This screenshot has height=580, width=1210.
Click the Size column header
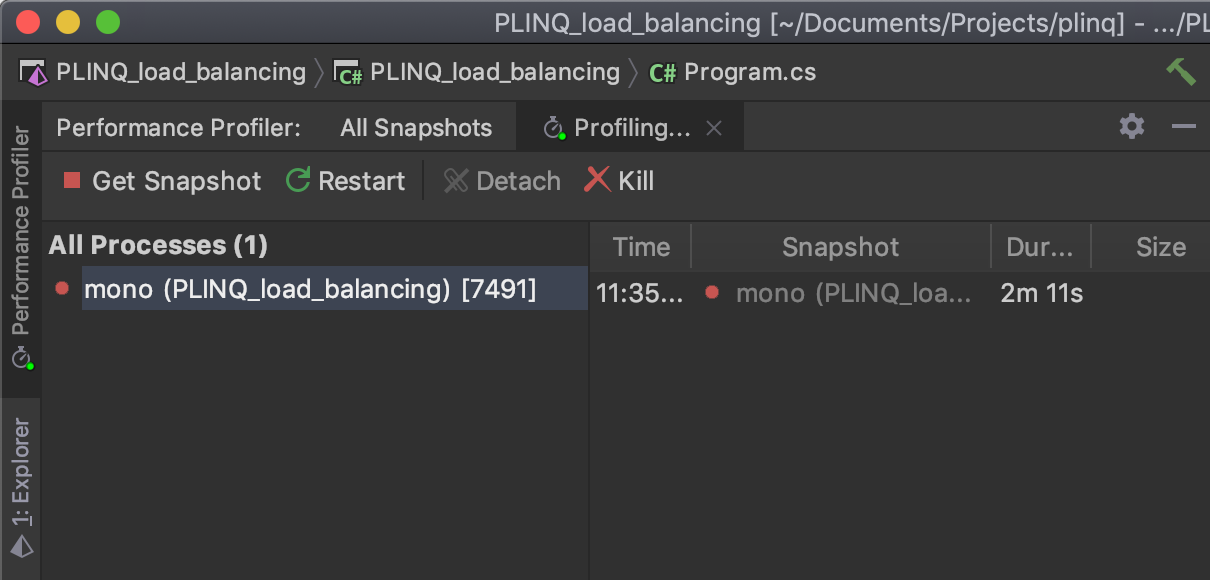coord(1160,248)
